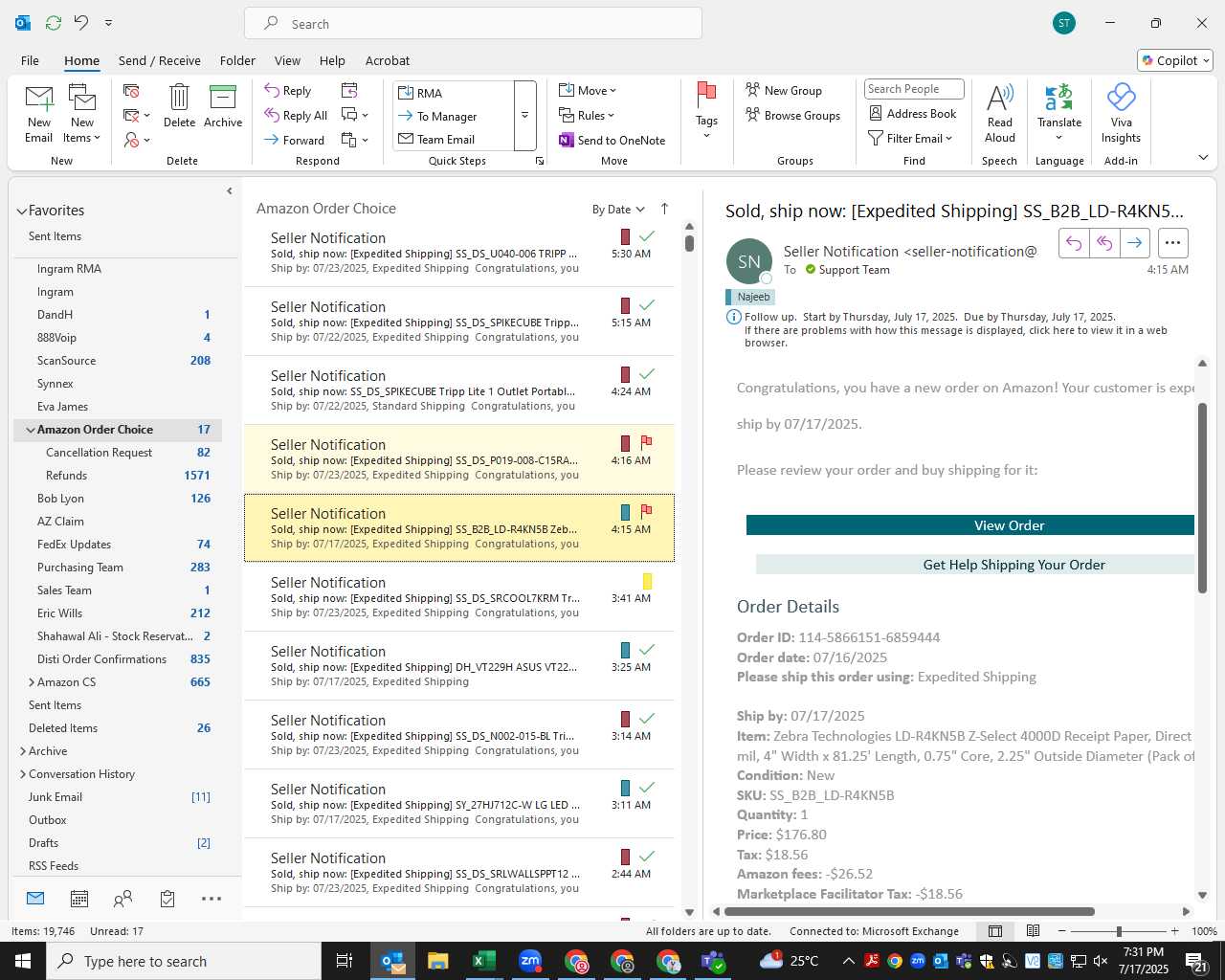Click the Undo icon in title bar
Screen dimensions: 1225x980
point(81,23)
